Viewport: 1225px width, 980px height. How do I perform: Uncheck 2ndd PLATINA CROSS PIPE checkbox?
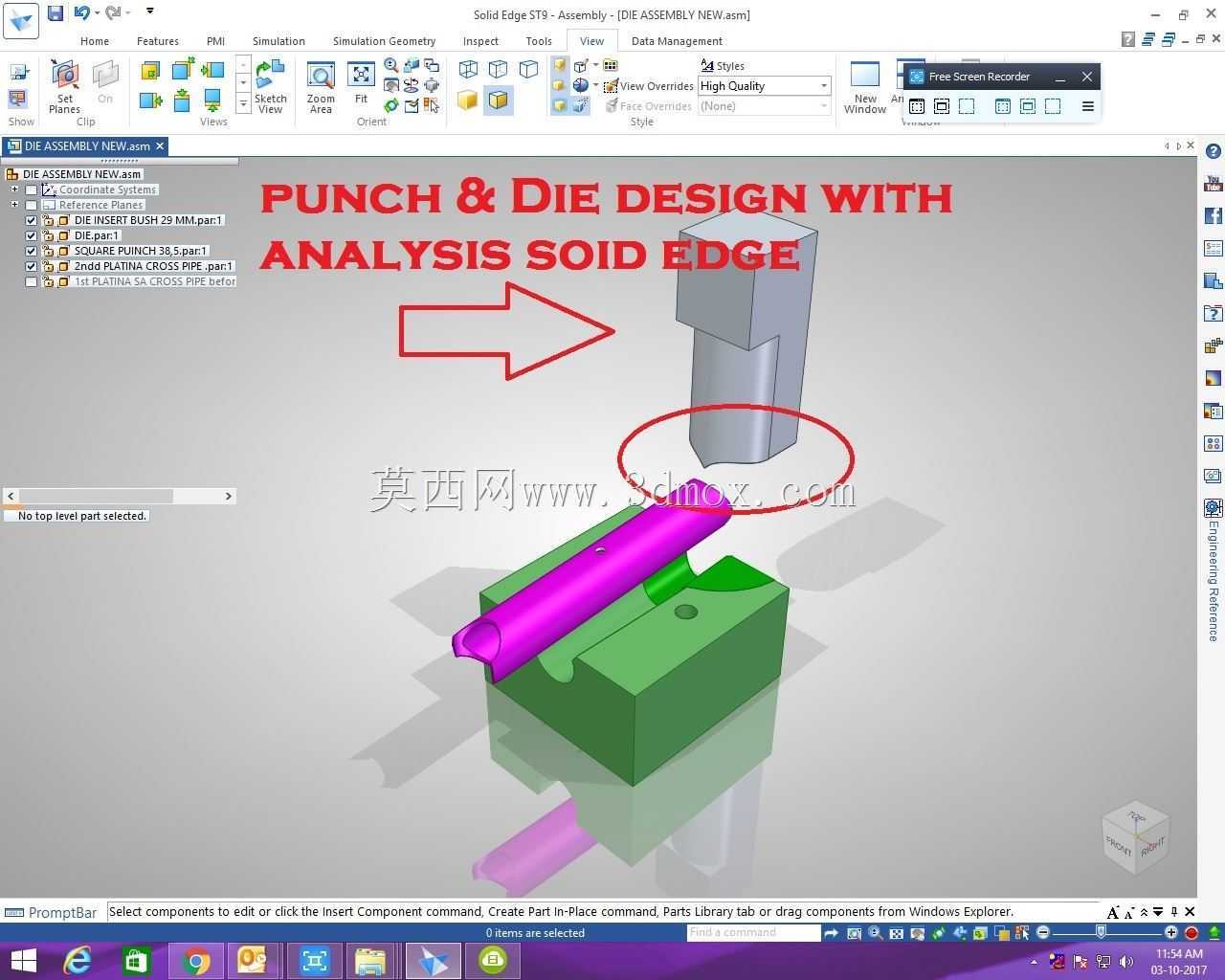click(32, 266)
